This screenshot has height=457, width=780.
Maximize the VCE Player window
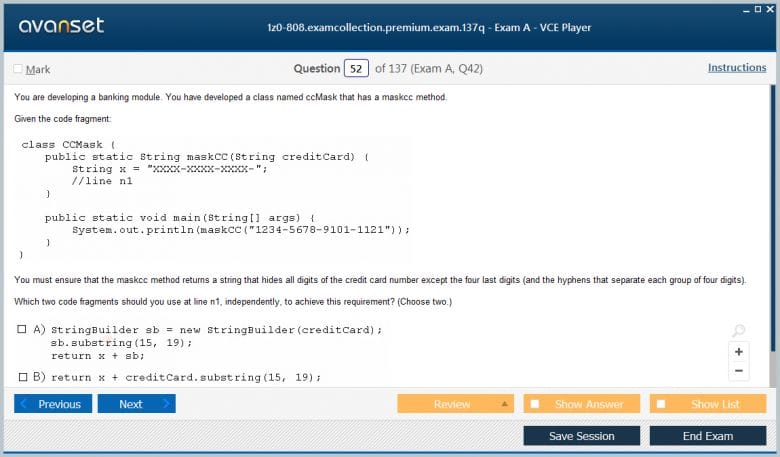tap(758, 9)
